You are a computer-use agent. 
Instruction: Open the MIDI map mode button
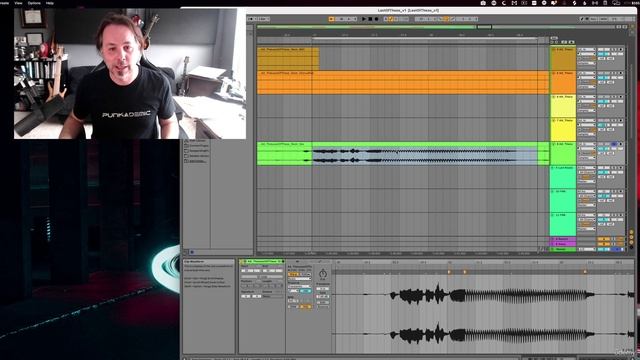604,19
